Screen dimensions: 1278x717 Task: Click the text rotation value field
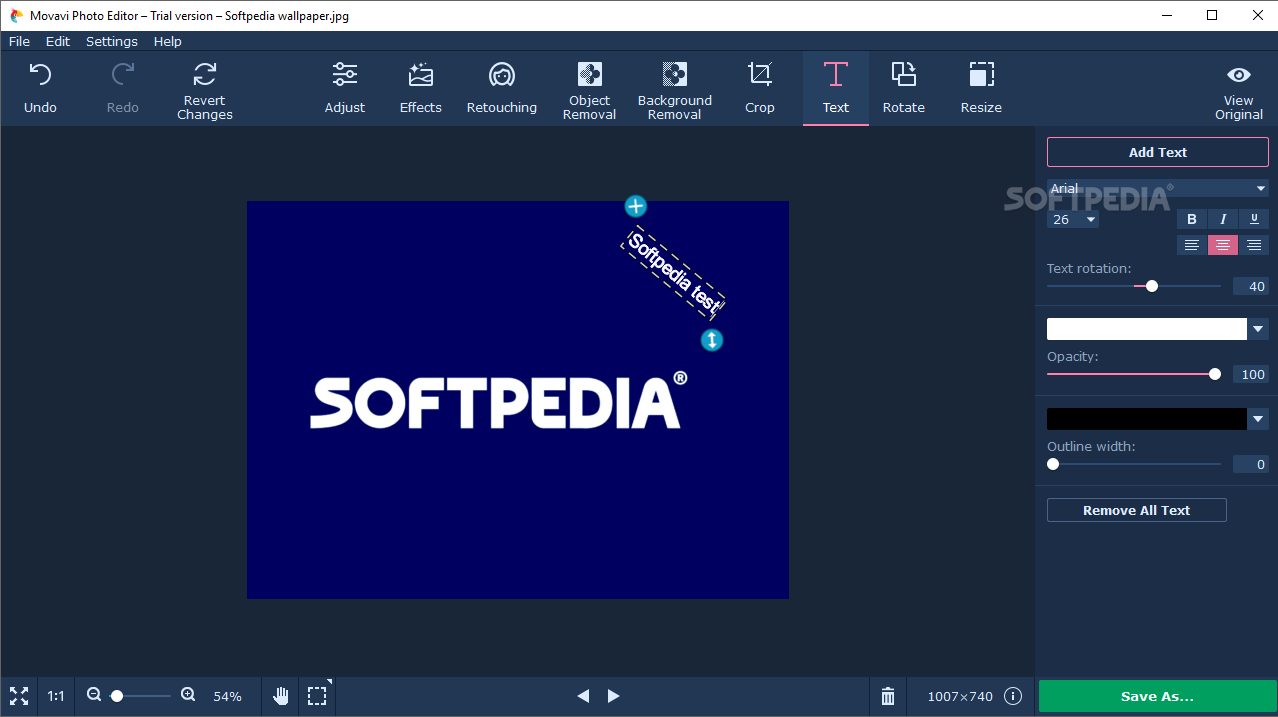click(1251, 286)
